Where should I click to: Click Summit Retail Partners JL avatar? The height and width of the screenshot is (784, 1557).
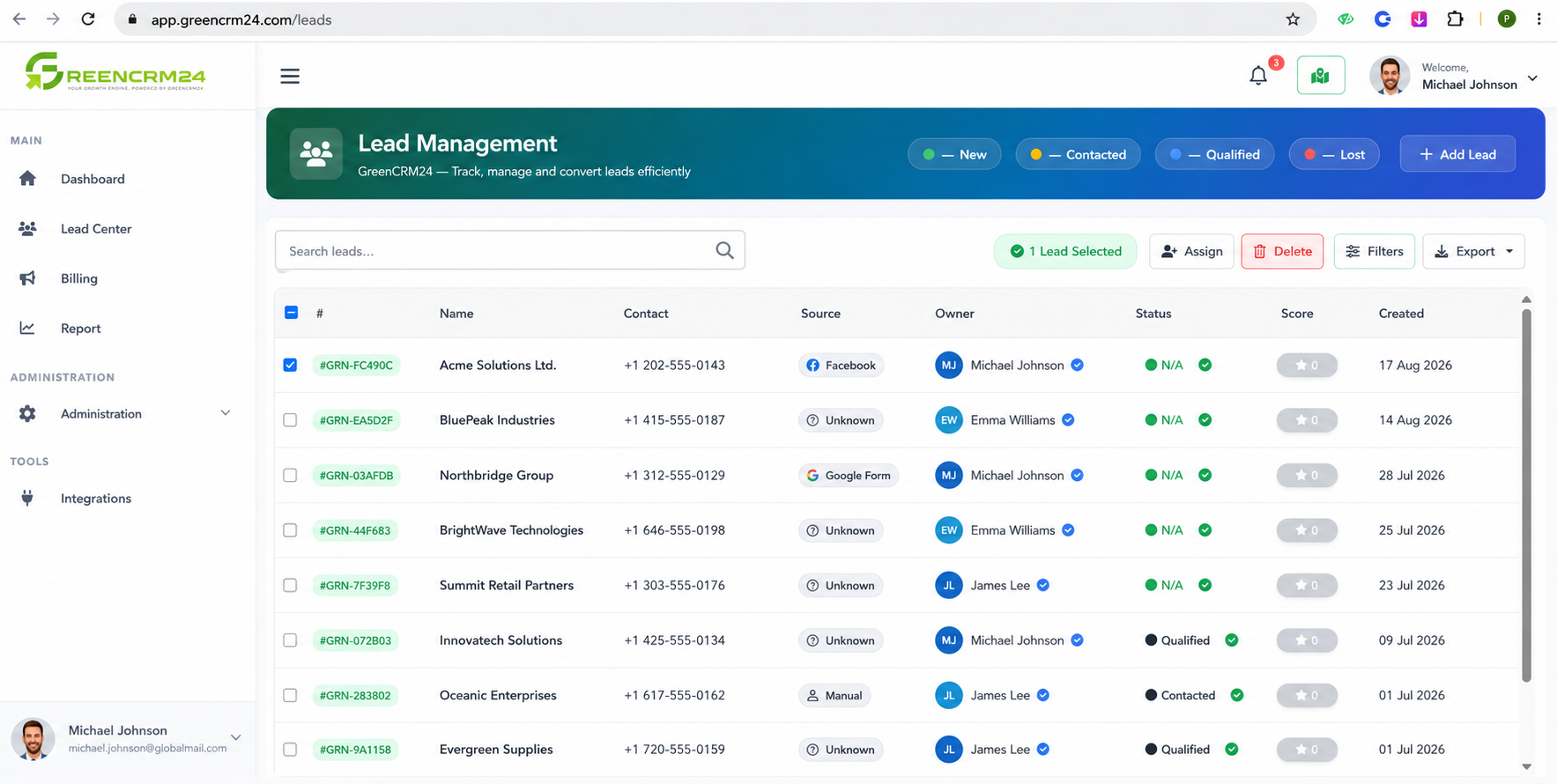coord(948,585)
